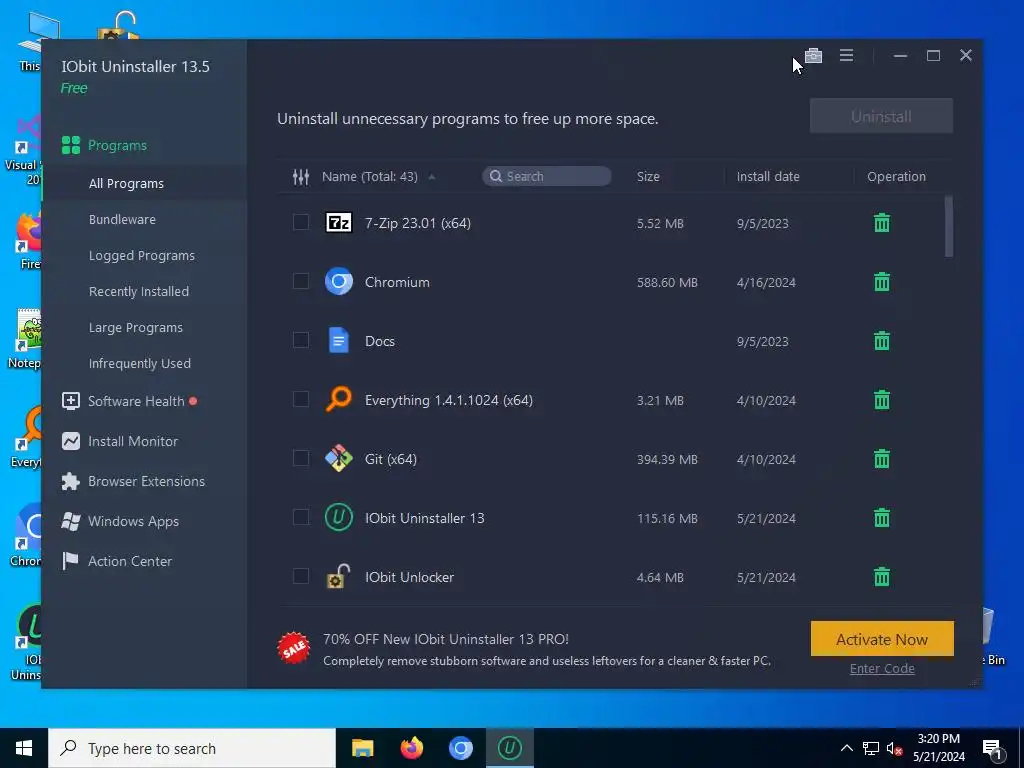Open the hamburger options menu

click(846, 56)
